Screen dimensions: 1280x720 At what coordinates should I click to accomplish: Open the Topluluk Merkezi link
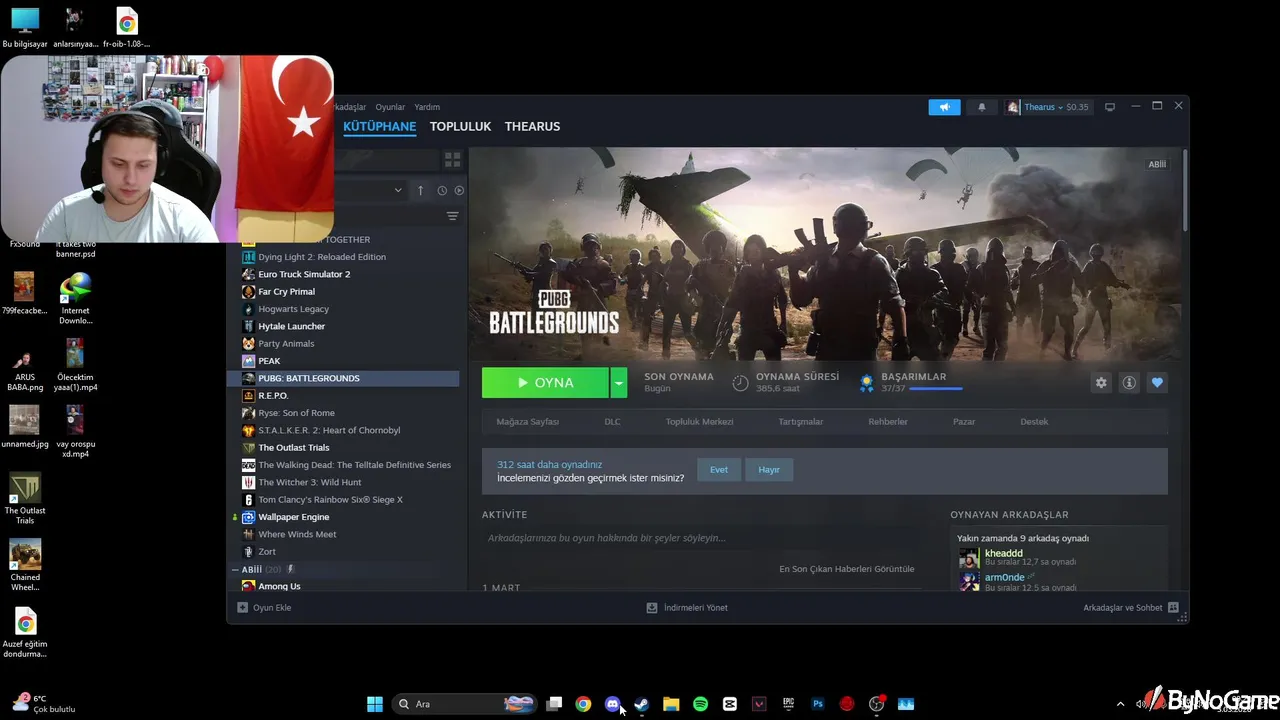[x=699, y=422]
